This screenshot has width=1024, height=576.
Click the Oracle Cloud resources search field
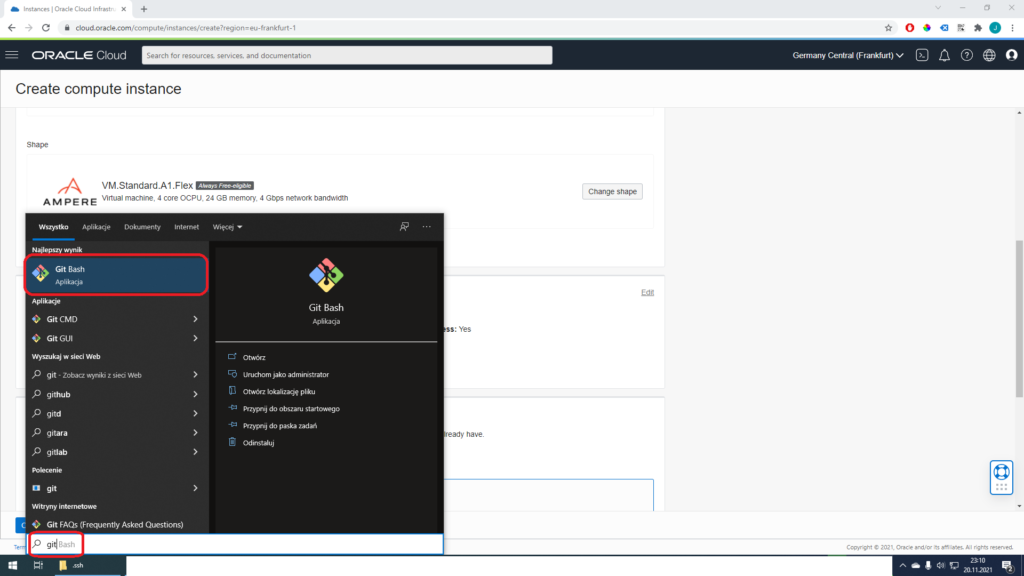click(x=347, y=56)
